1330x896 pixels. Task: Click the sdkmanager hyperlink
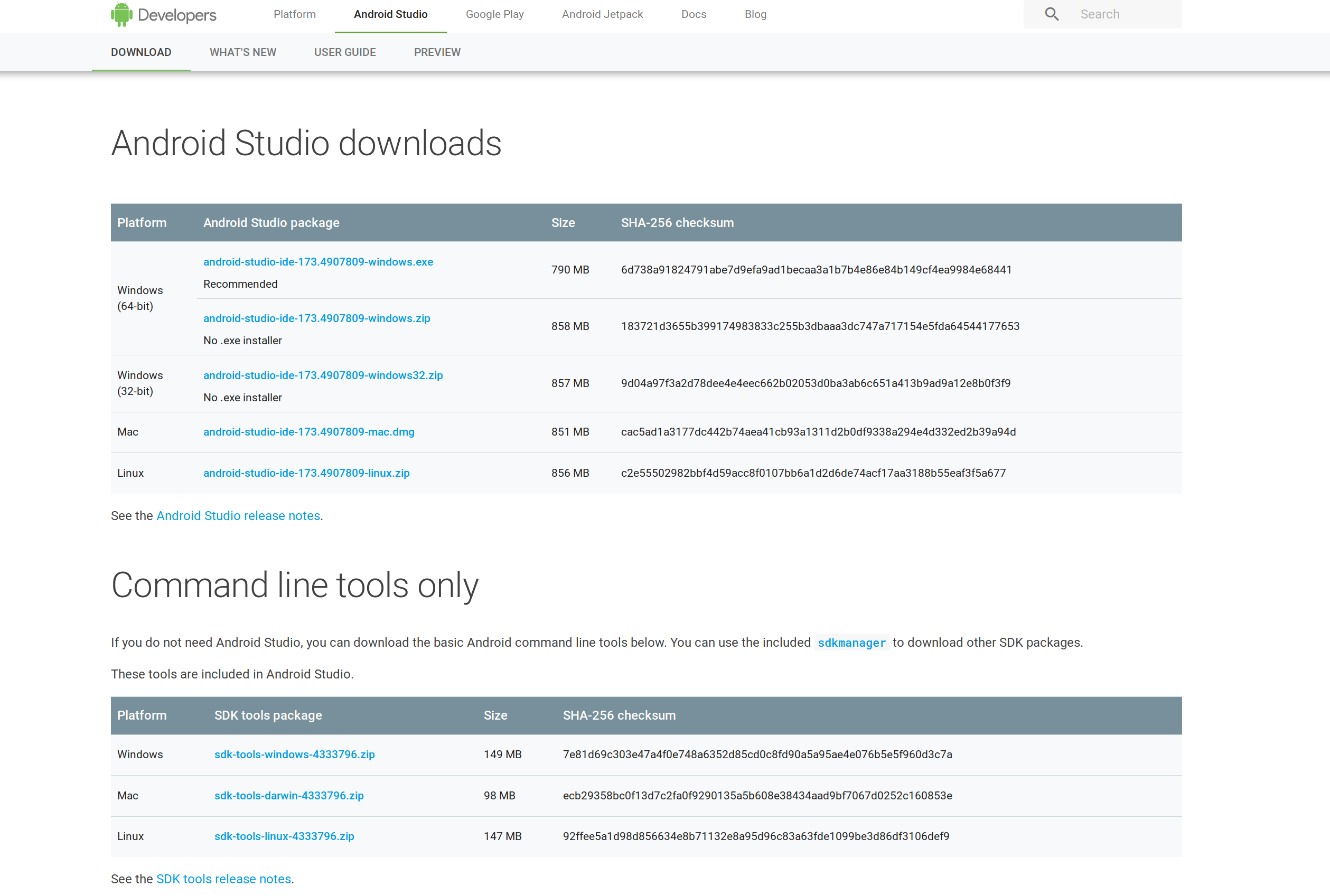851,642
